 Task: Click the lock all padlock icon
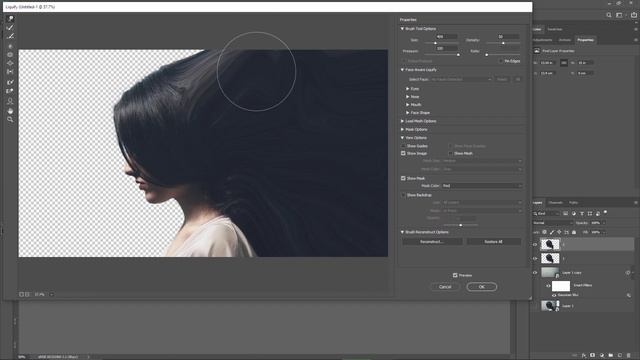pyautogui.click(x=574, y=232)
